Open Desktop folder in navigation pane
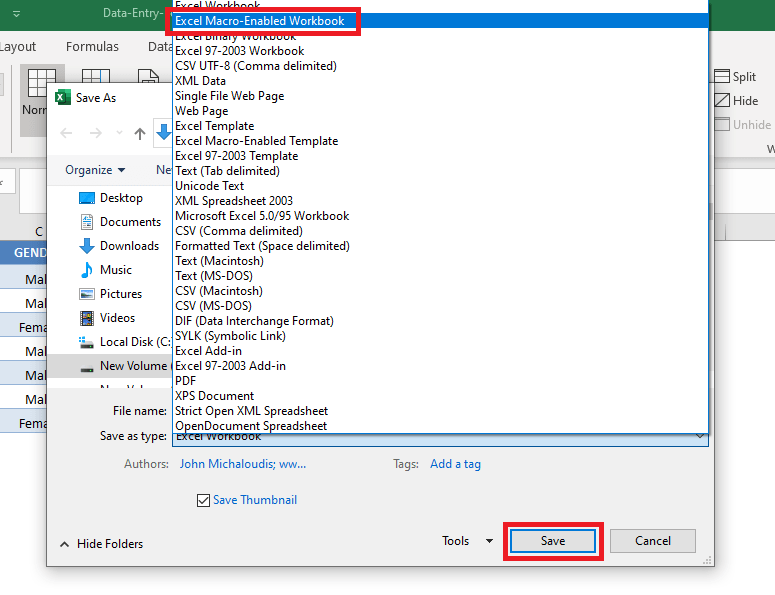775x595 pixels. [111, 198]
